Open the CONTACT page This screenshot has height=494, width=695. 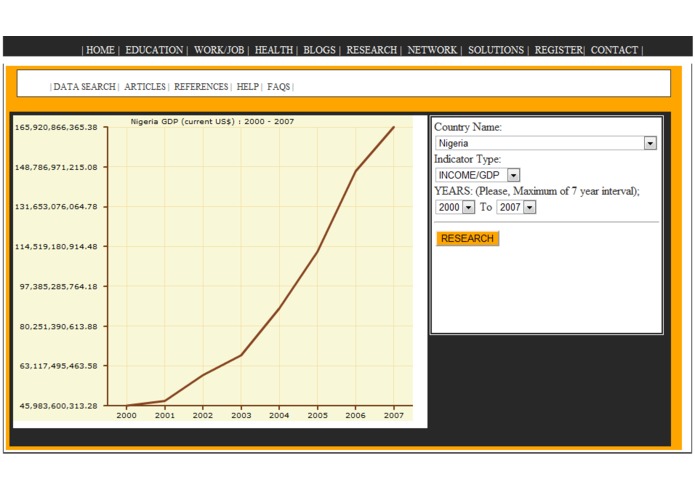point(614,50)
